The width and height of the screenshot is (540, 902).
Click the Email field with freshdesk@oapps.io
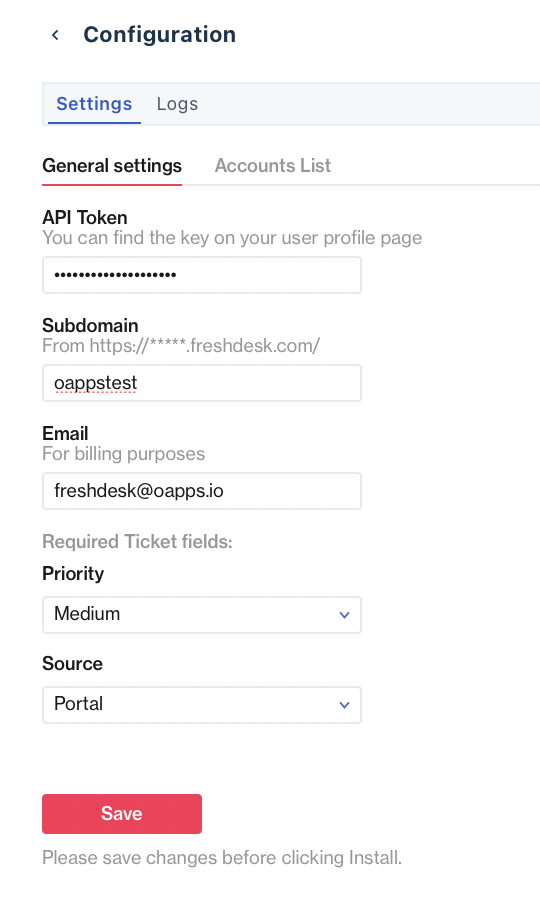(x=202, y=491)
